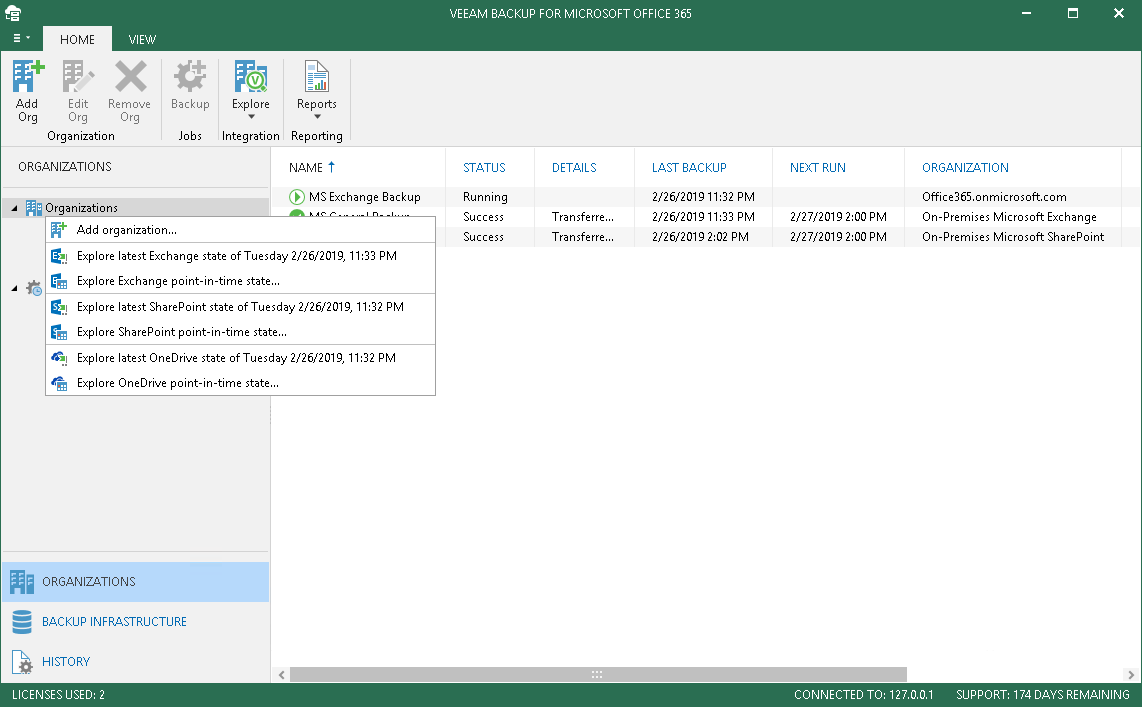The height and width of the screenshot is (707, 1142).
Task: Click the Veeam app icon in title bar
Action: click(13, 13)
